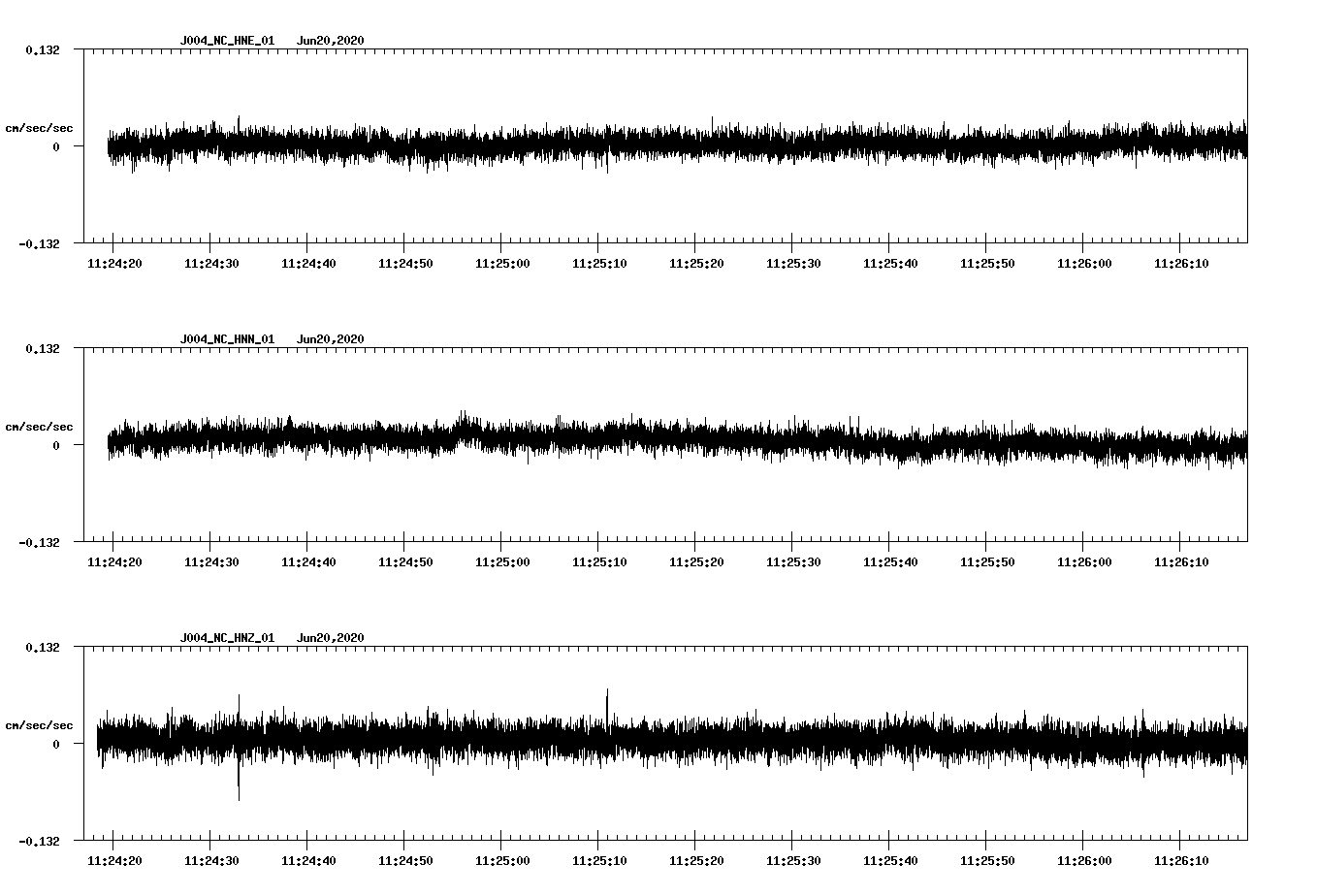Click 11:24:40 time label on HNN axis
The image size is (1317, 896).
308,562
